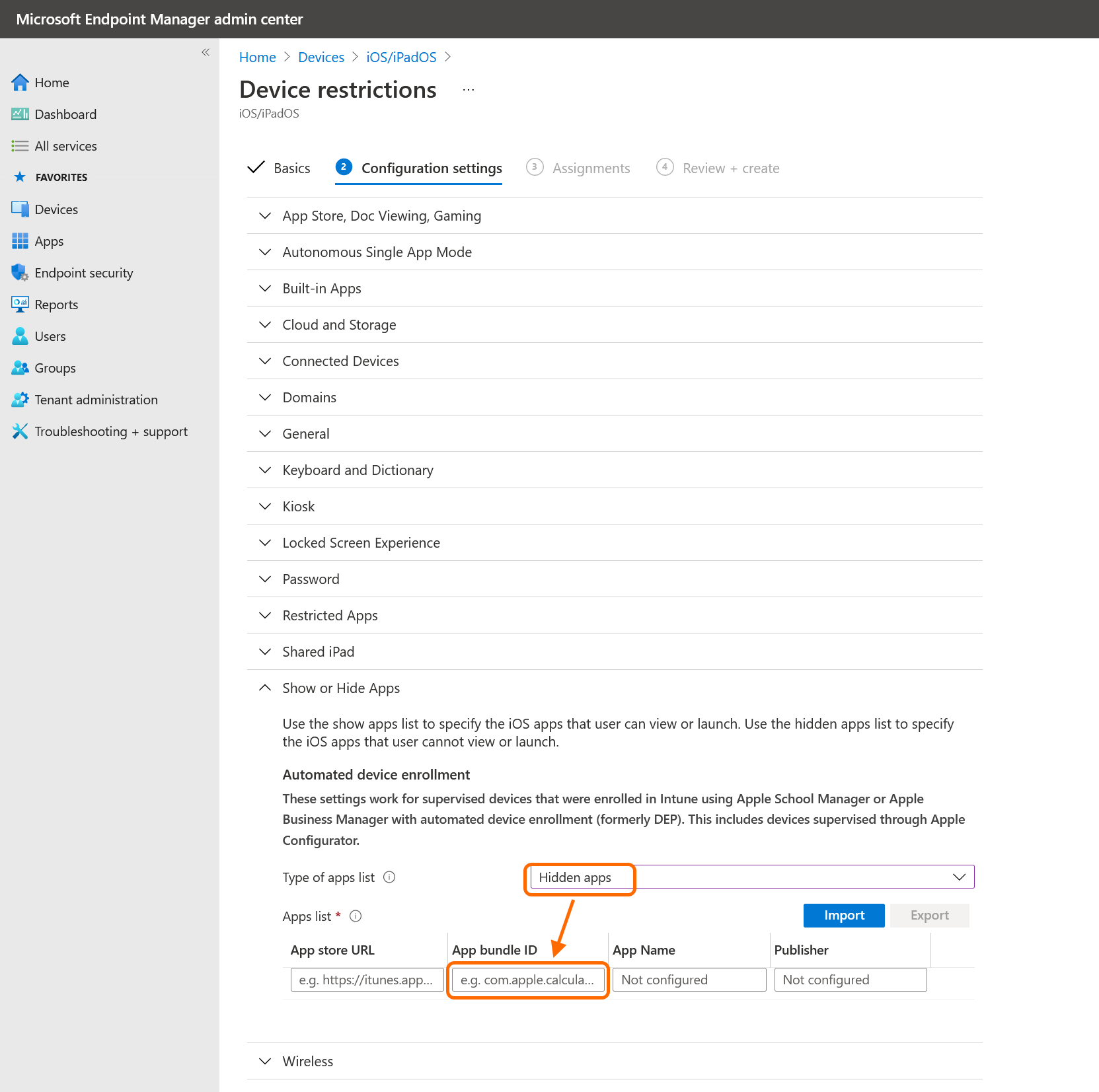Go back to the Basics tab
Viewport: 1099px width, 1092px height.
291,168
